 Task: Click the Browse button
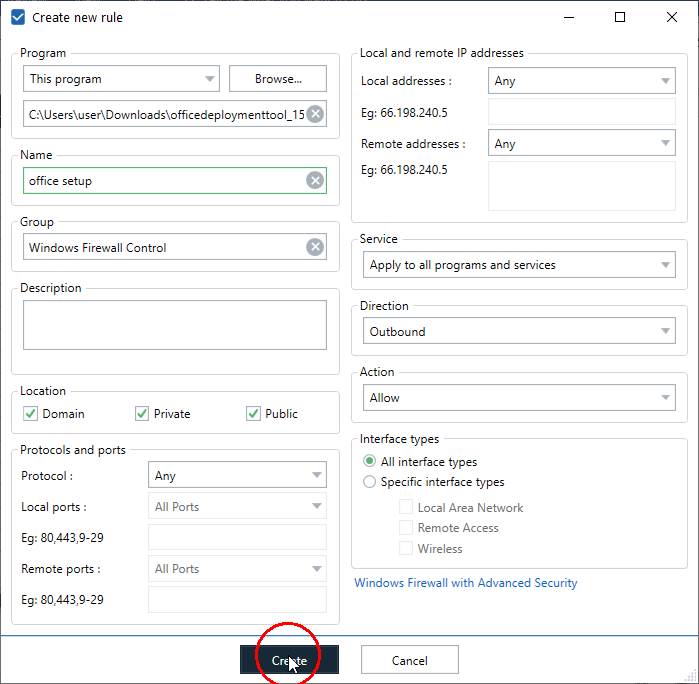pyautogui.click(x=278, y=79)
